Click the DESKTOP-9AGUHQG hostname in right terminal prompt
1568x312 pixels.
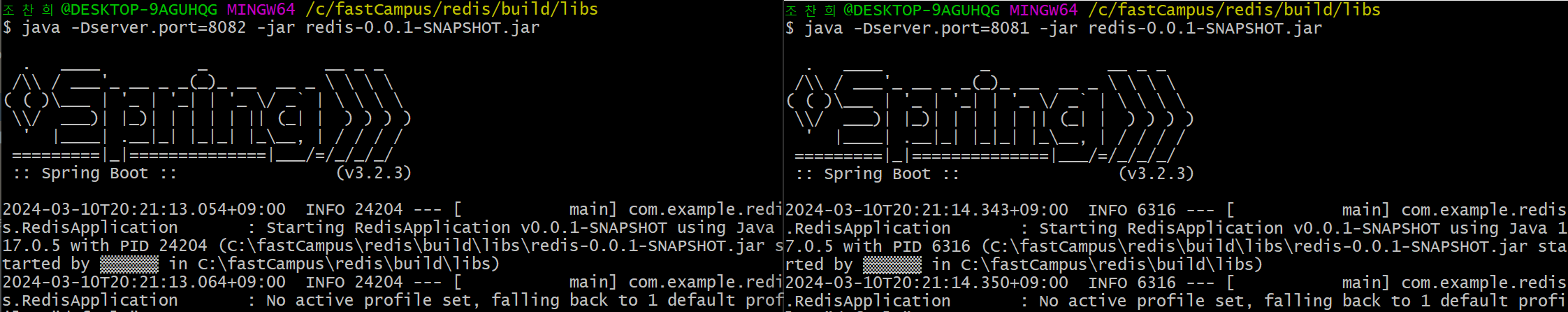(x=928, y=10)
